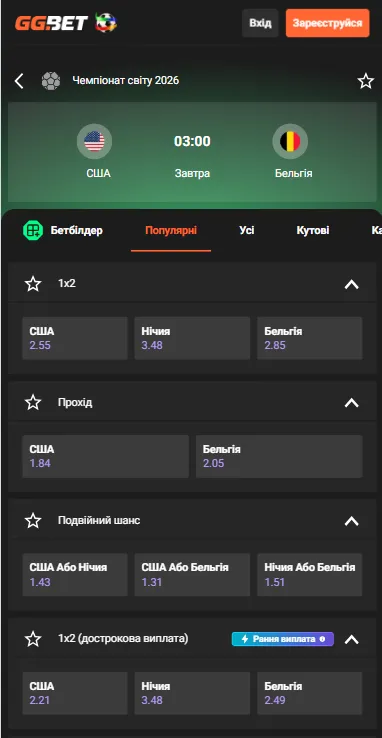382x738 pixels.
Task: Click the Зареєструйся button
Action: pos(327,23)
